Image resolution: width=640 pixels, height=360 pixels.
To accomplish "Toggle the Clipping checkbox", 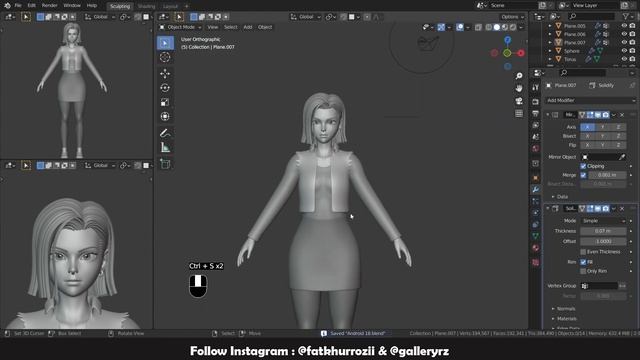I will coord(583,166).
